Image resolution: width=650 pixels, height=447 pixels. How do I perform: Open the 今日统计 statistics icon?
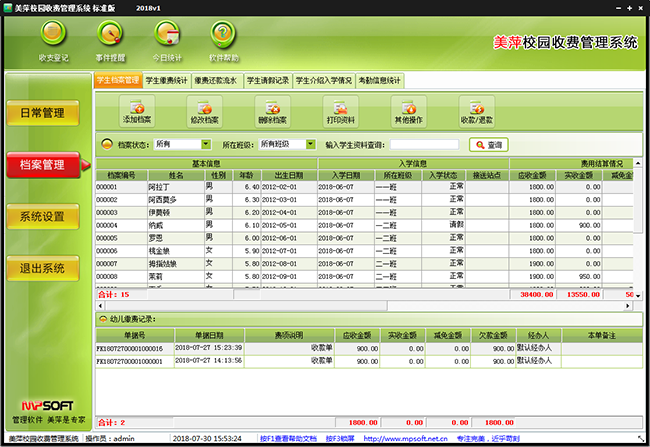170,36
